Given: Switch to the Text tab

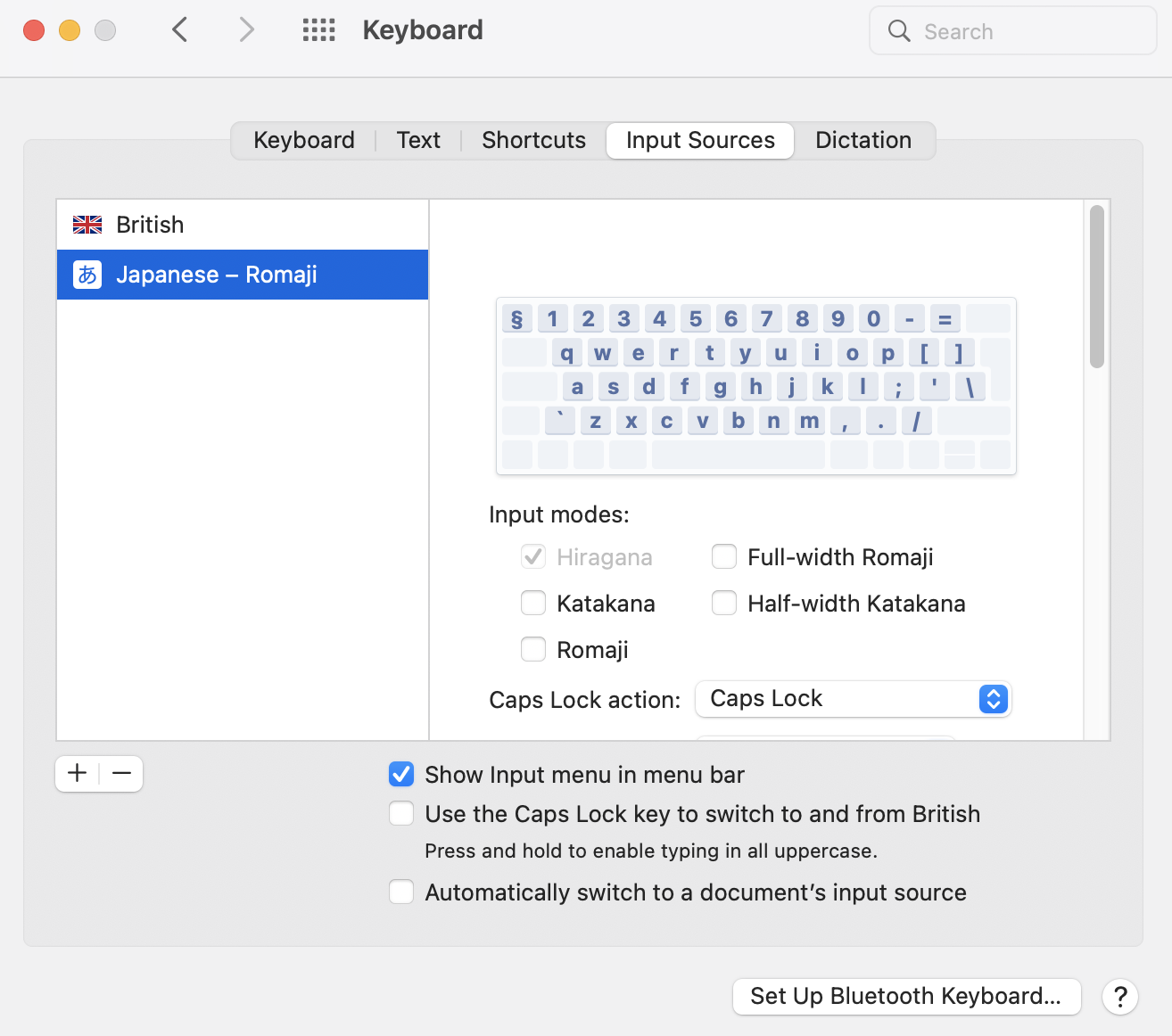Looking at the screenshot, I should click(x=418, y=141).
